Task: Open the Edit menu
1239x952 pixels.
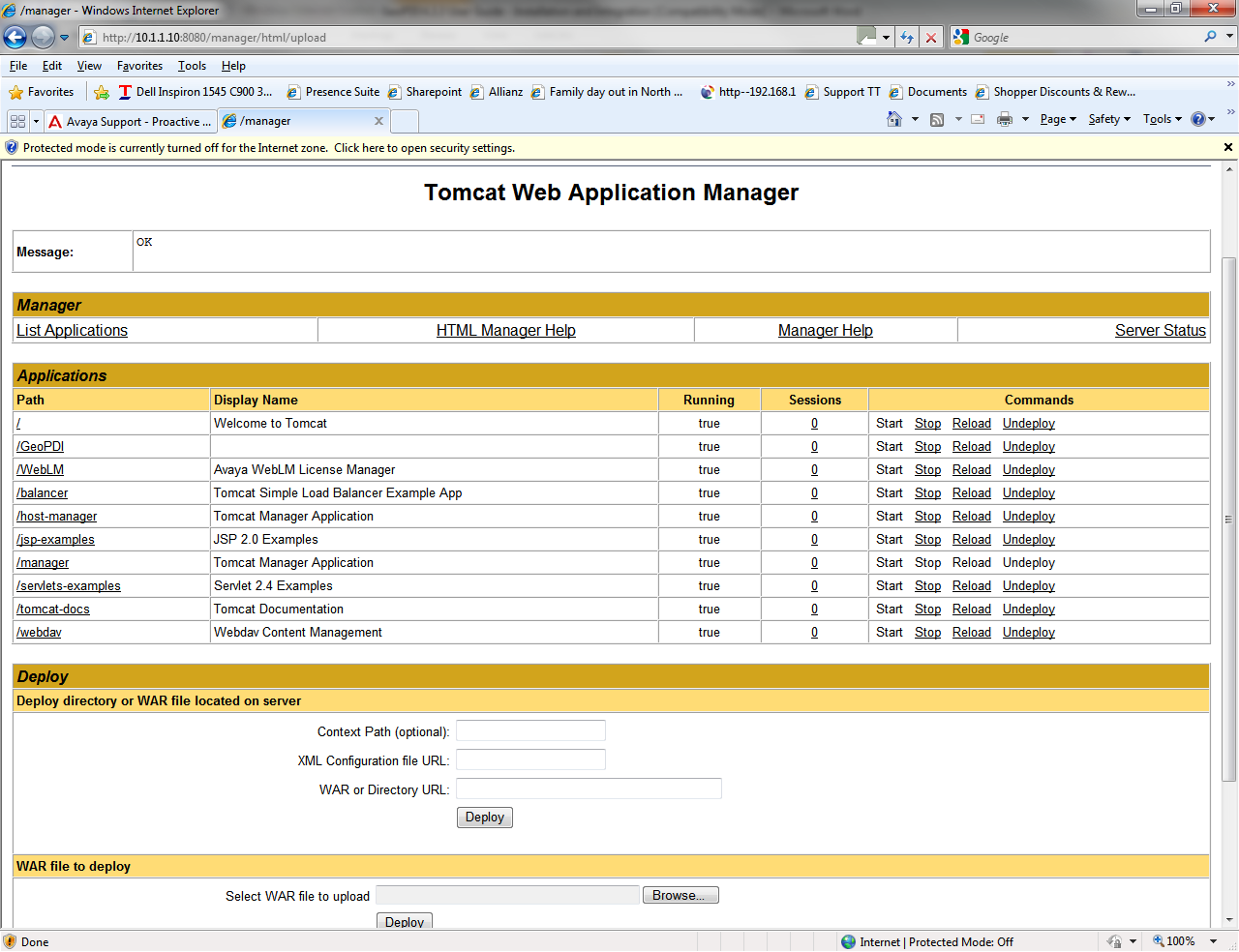Action: pos(52,66)
